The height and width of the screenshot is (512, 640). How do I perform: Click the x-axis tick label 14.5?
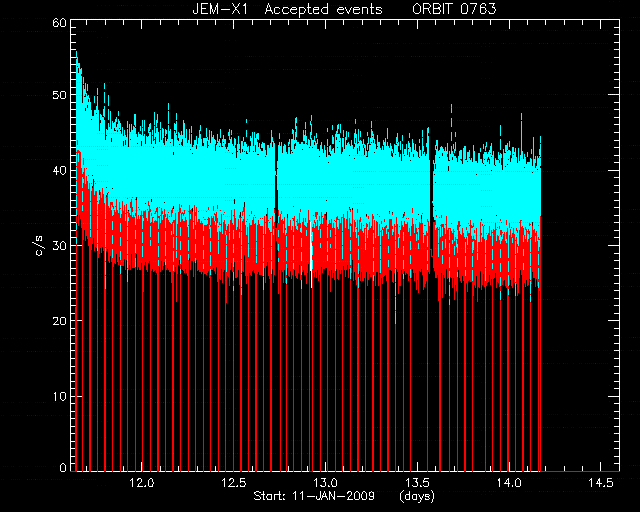coord(601,483)
